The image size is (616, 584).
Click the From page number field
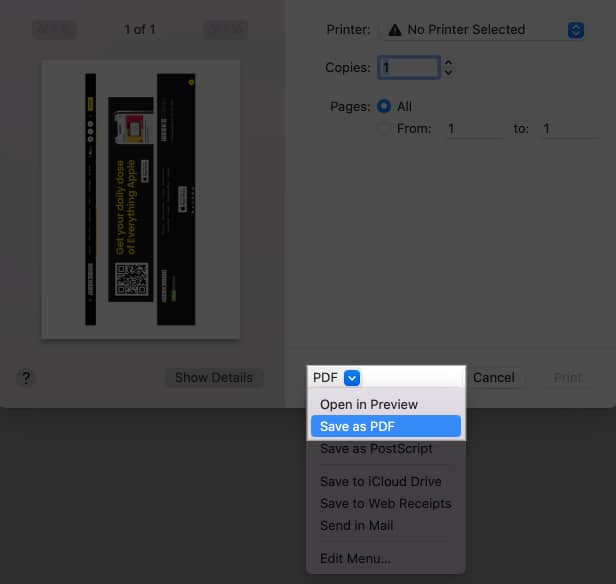[x=475, y=129]
